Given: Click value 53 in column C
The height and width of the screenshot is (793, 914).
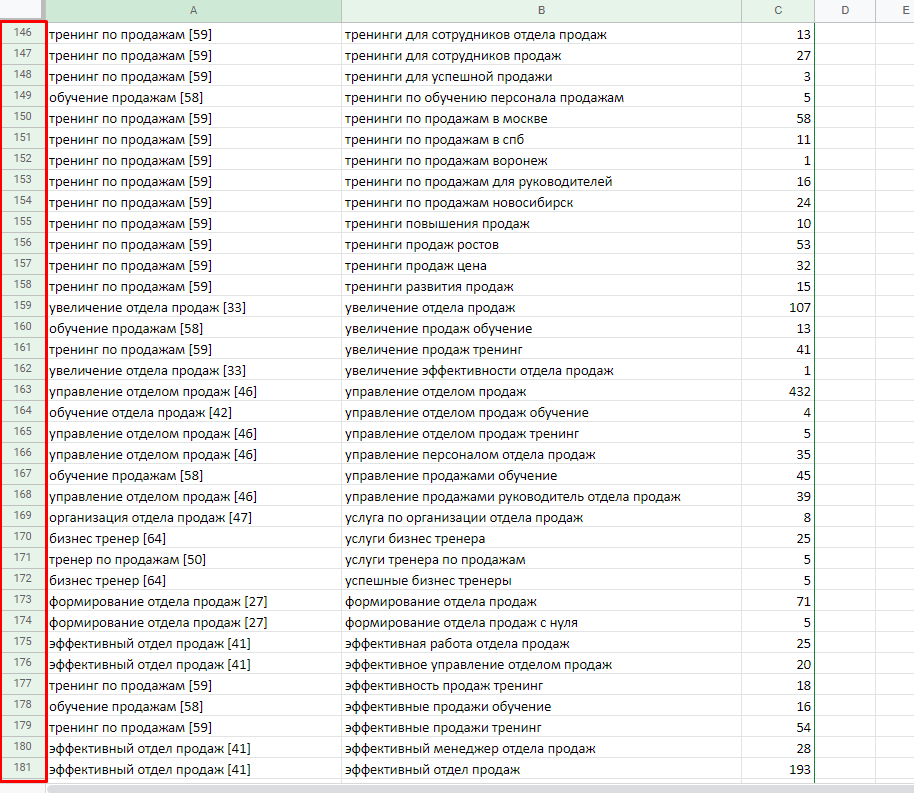Looking at the screenshot, I should click(803, 245).
